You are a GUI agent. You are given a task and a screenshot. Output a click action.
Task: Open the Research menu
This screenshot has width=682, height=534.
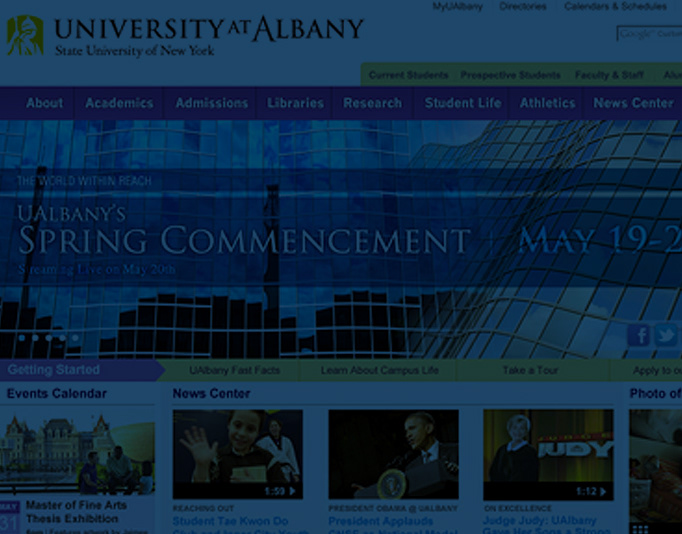point(372,103)
